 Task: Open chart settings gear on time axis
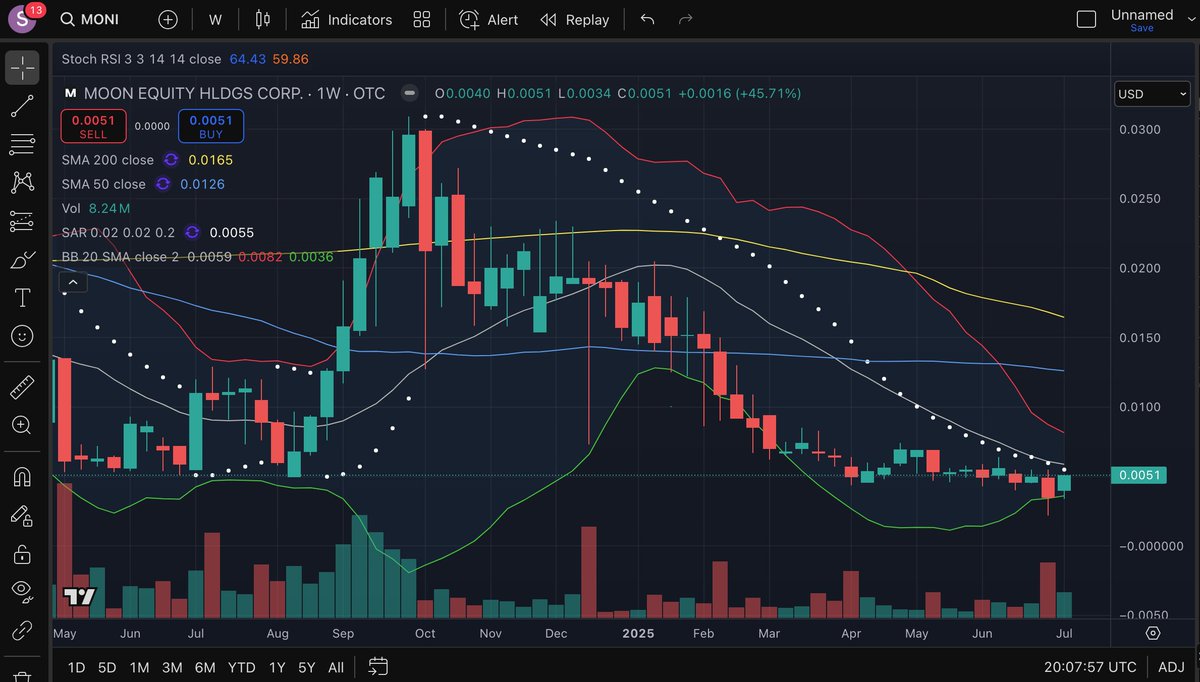pyautogui.click(x=1153, y=633)
